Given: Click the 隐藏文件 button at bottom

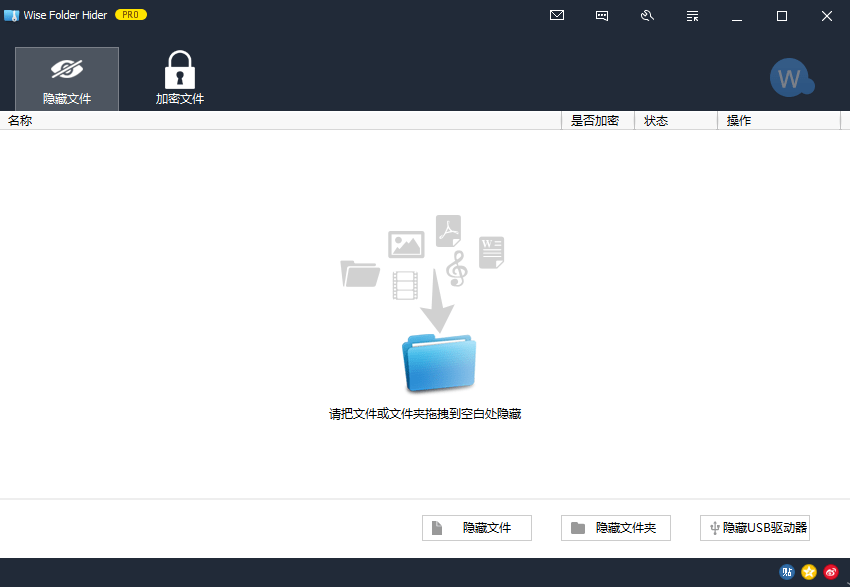Looking at the screenshot, I should [x=477, y=527].
